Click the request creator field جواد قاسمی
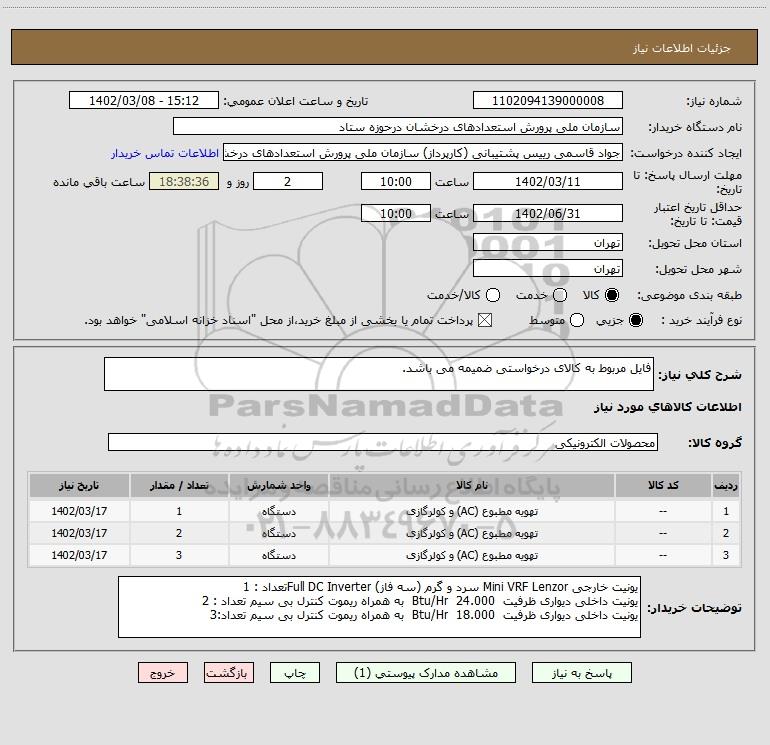 tap(423, 152)
